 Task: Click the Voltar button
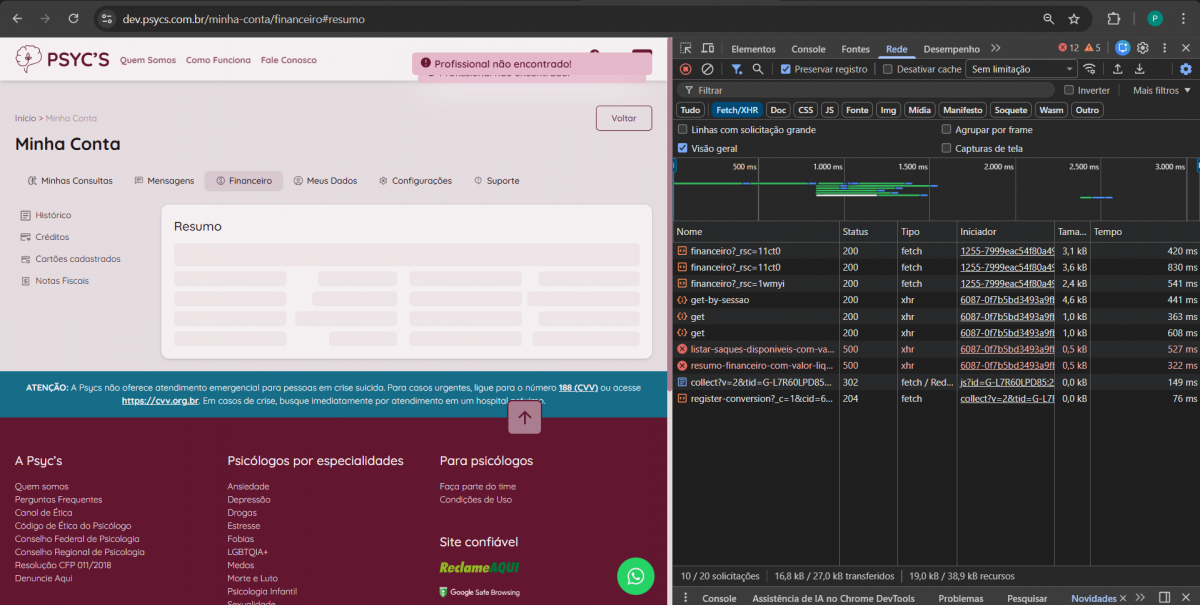623,118
